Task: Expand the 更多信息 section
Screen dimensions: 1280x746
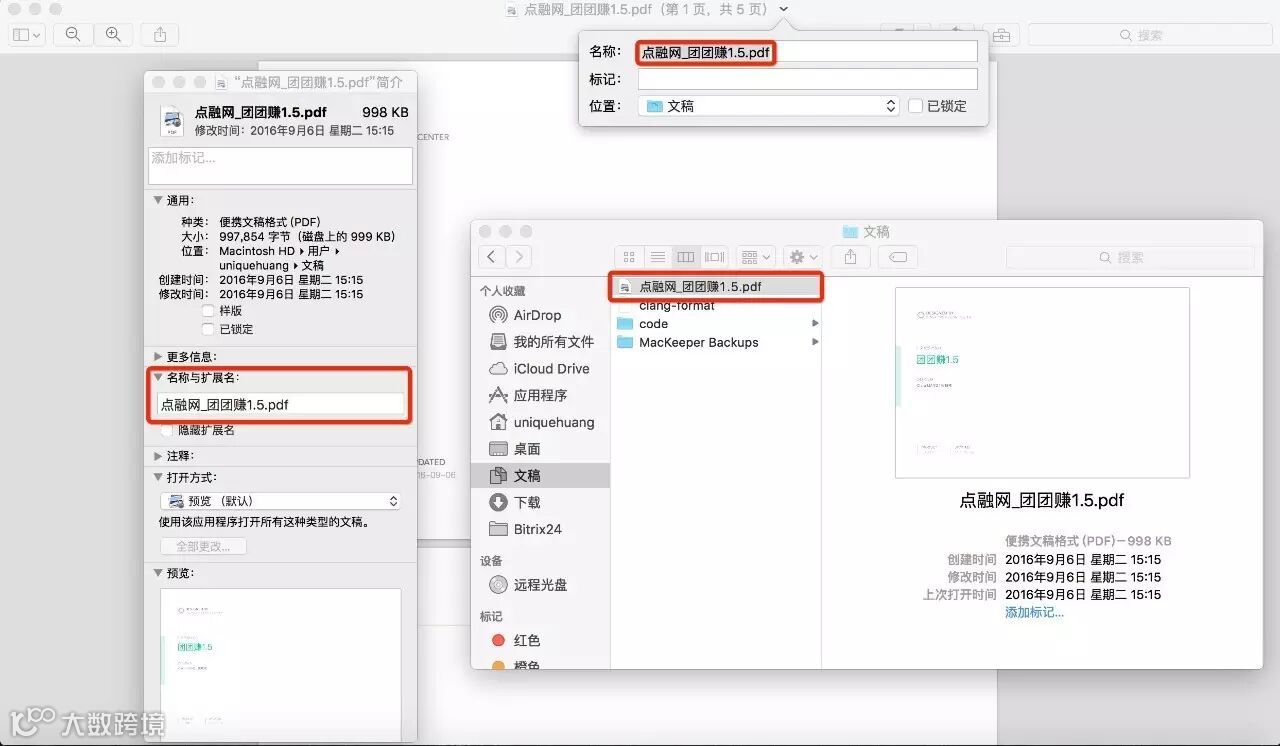Action: 158,356
